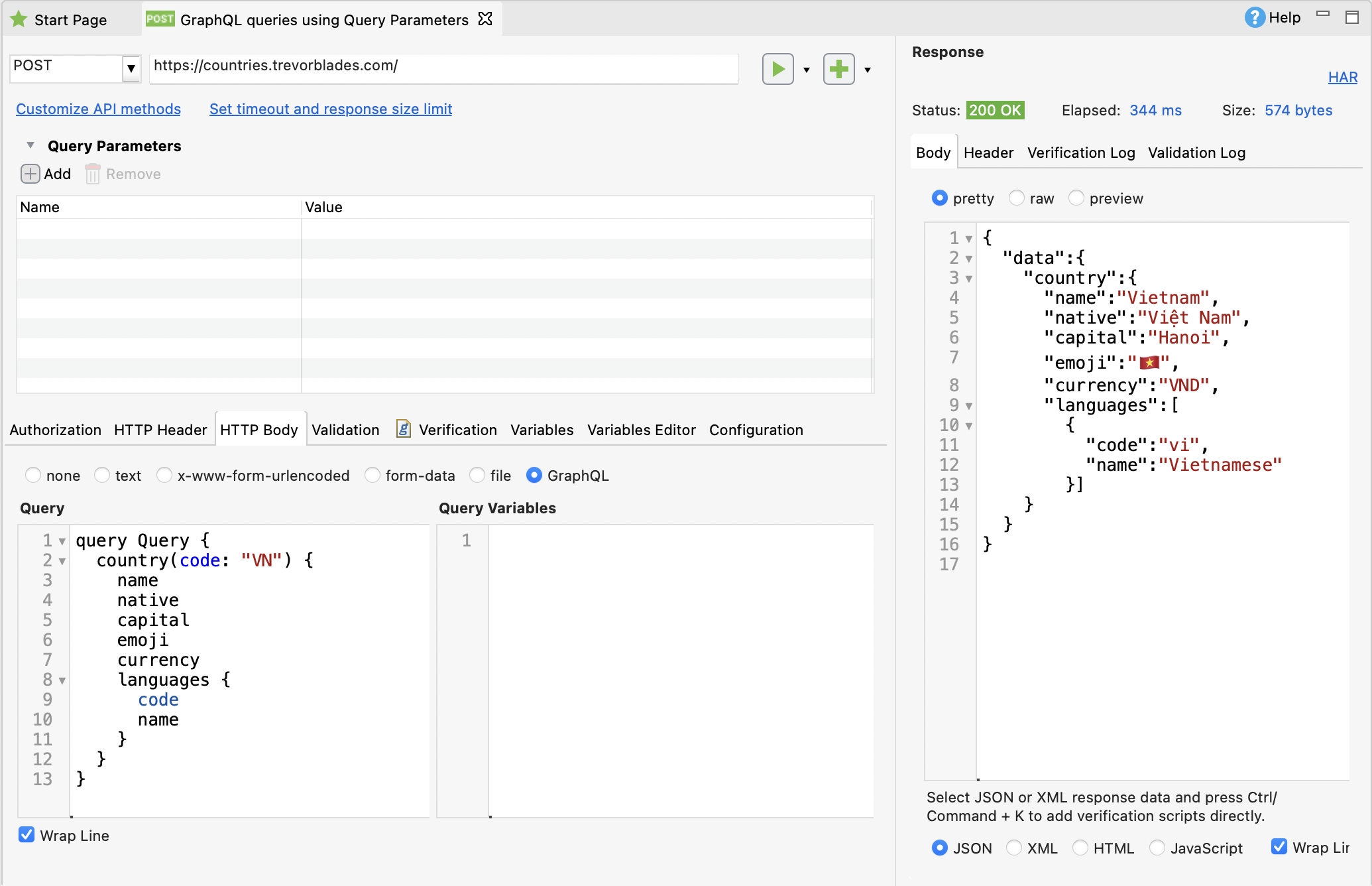Click the dropdown arrow next to Add Request

pos(869,68)
